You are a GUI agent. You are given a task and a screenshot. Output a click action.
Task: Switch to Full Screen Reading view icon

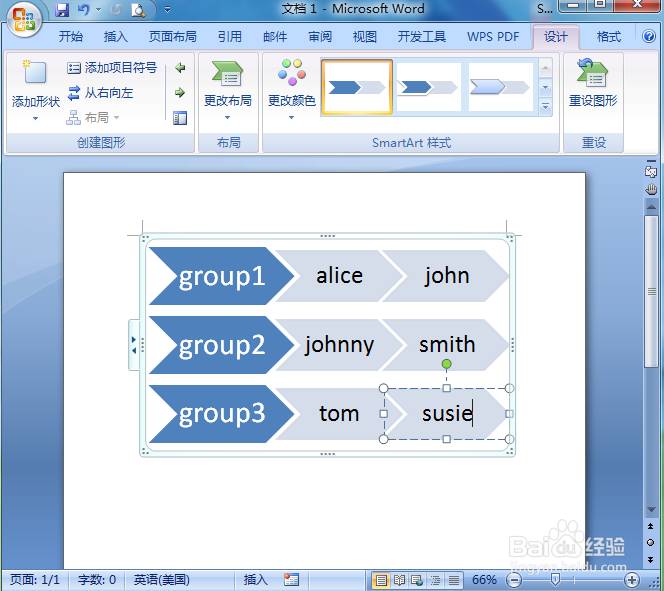click(399, 580)
